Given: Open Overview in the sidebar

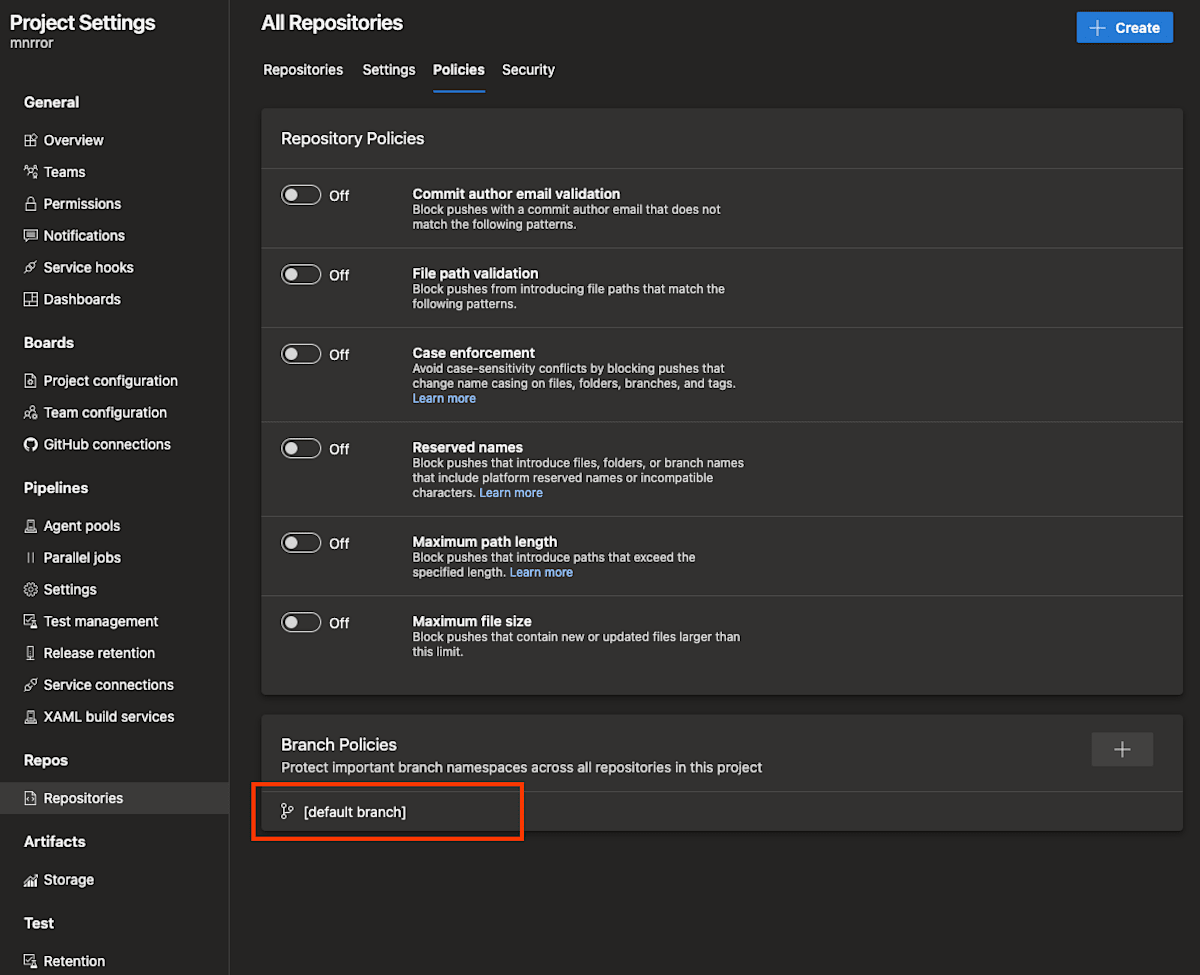Looking at the screenshot, I should (x=74, y=140).
